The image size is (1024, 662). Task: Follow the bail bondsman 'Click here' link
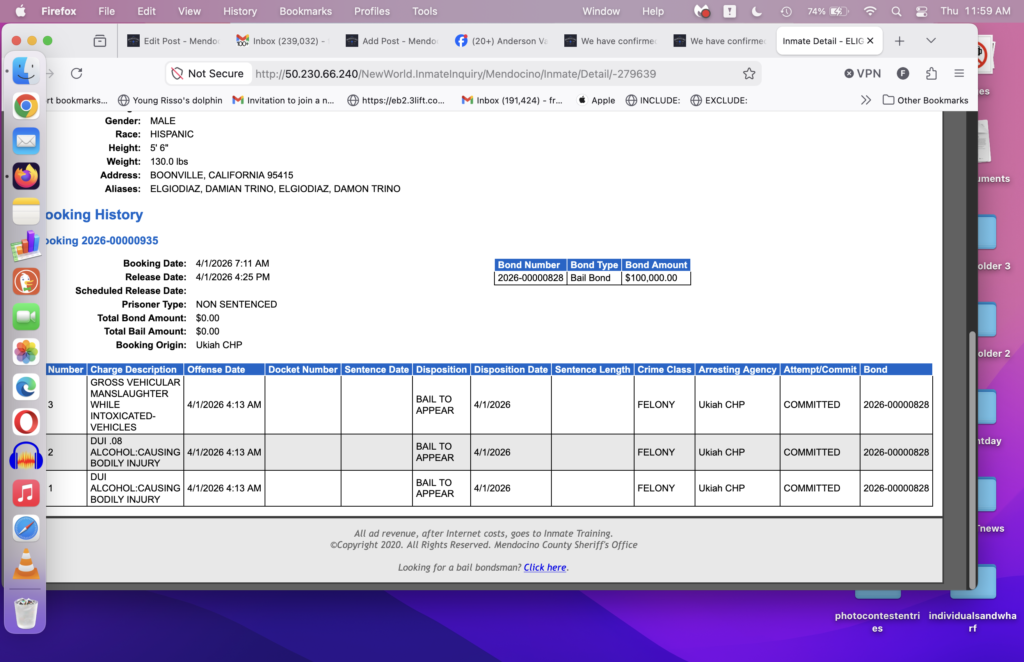[x=545, y=568]
